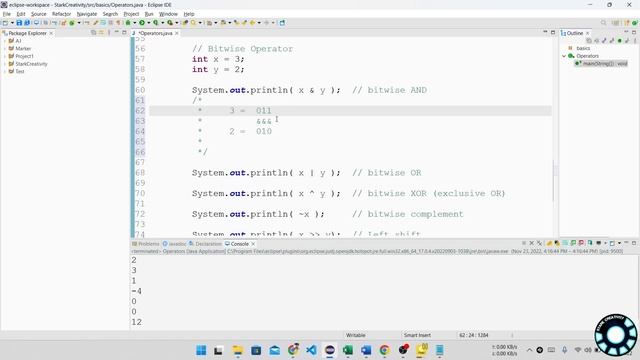Image resolution: width=640 pixels, height=360 pixels.
Task: Maximize the editor area
Action: click(553, 32)
